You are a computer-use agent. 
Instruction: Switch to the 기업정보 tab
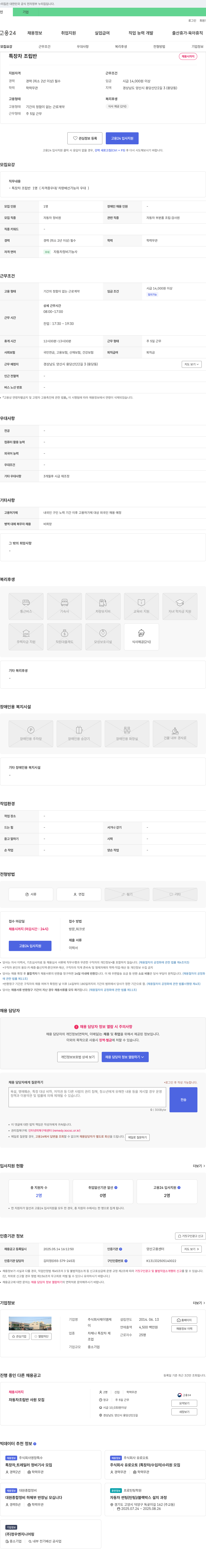click(197, 46)
